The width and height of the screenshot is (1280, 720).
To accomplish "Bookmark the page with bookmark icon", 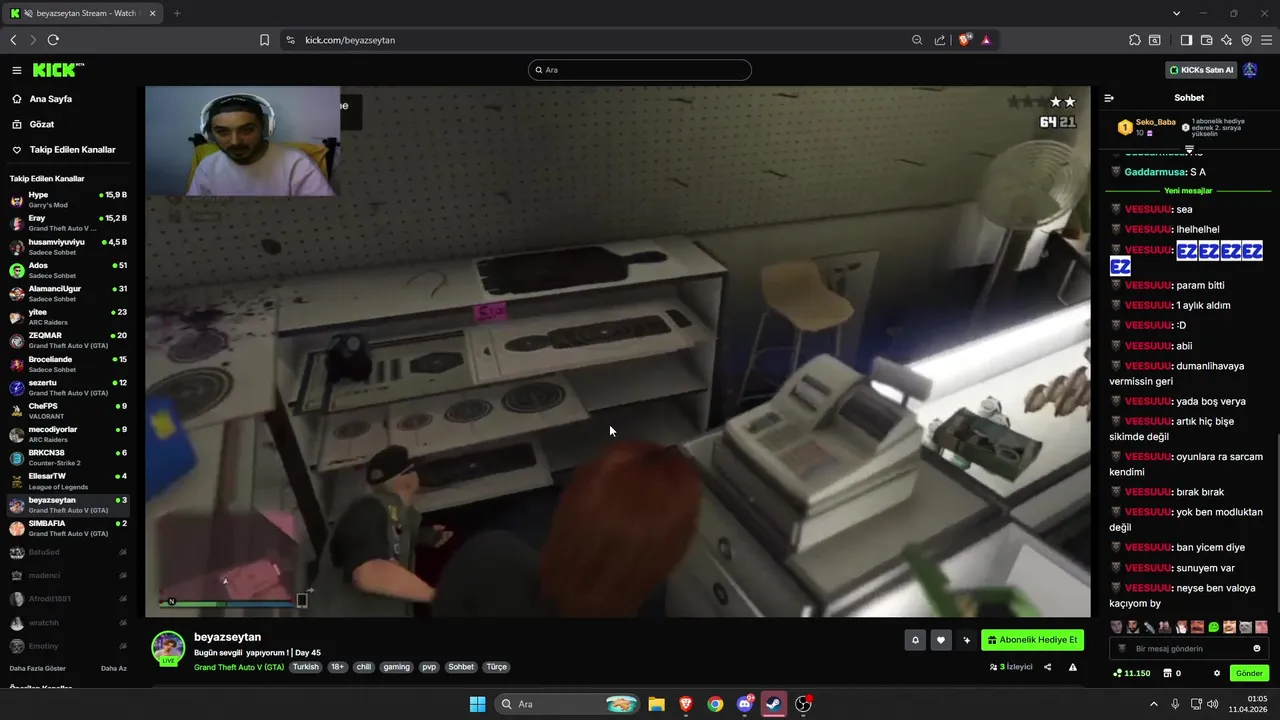I will 264,40.
